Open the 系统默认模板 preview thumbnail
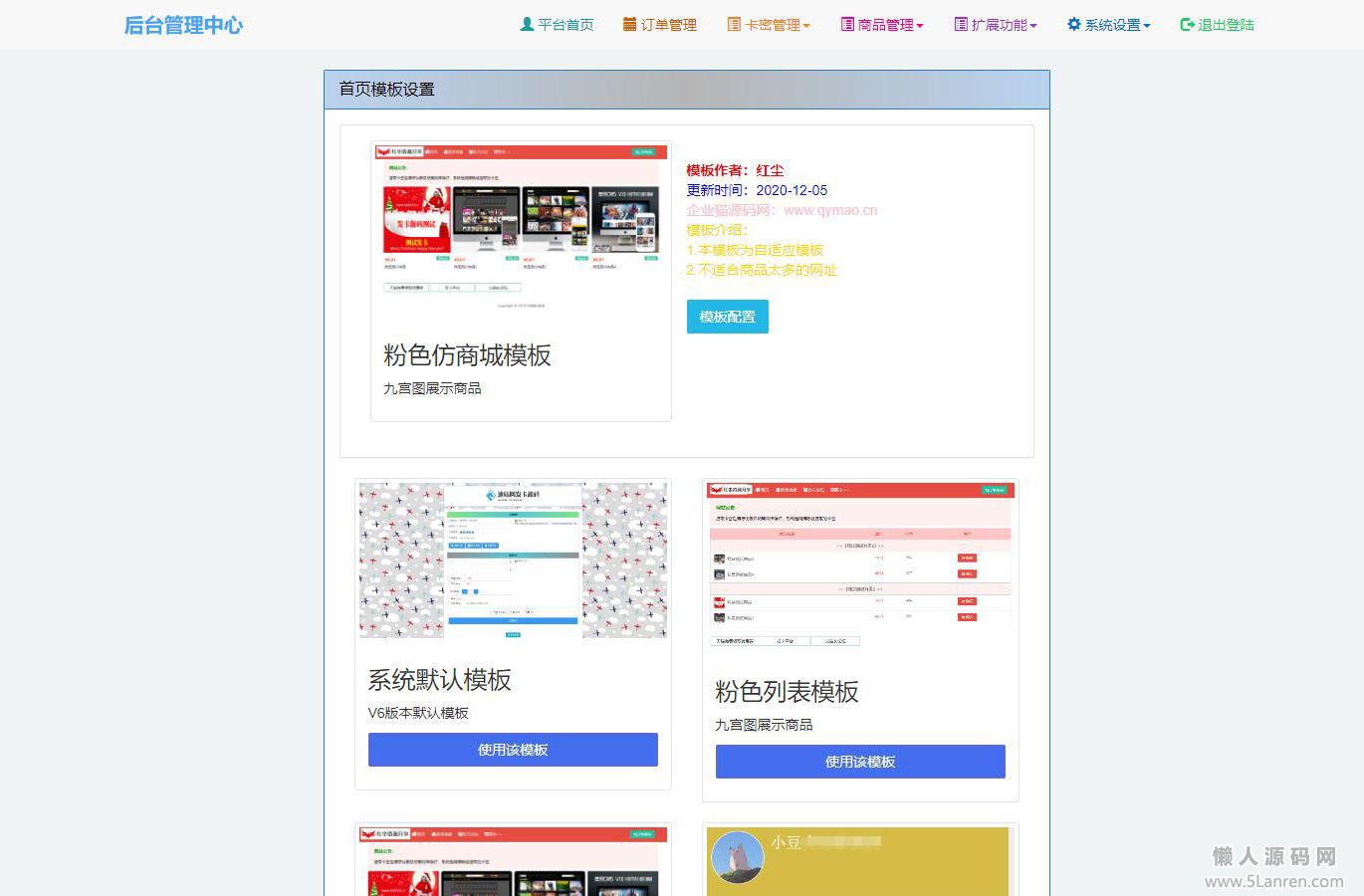 click(x=513, y=560)
